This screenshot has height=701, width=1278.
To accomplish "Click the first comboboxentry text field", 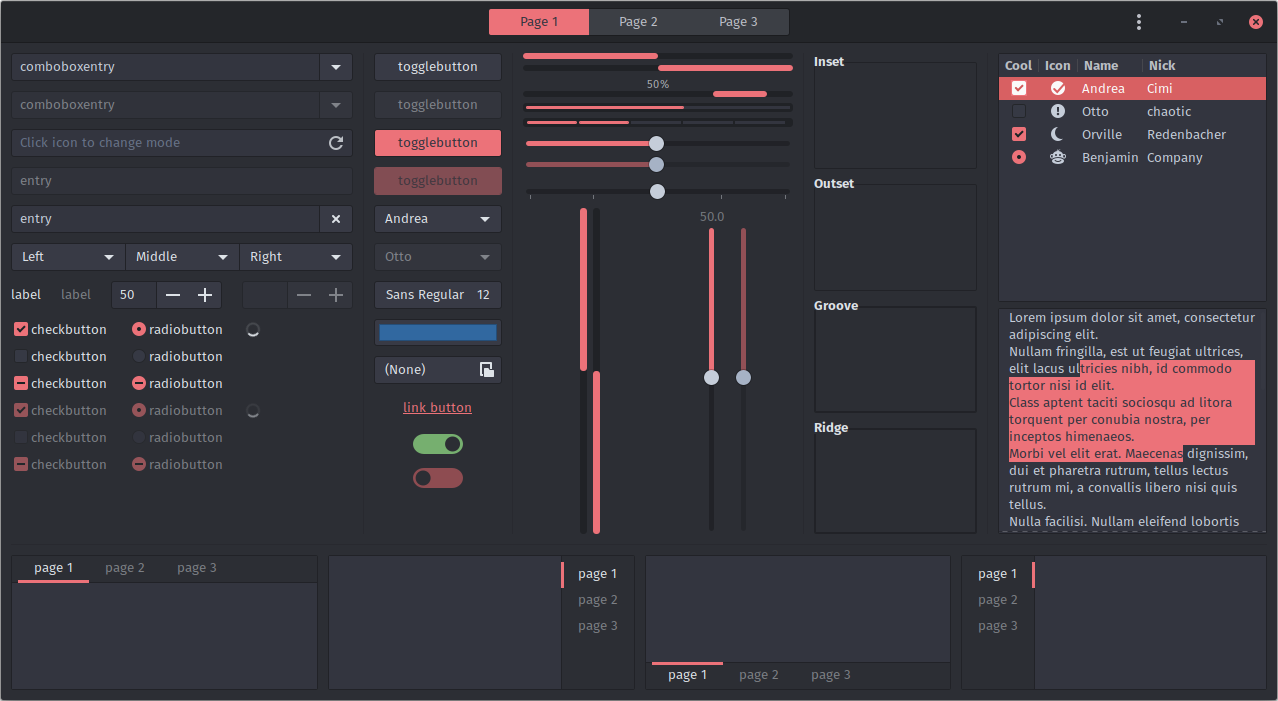I will pos(166,67).
